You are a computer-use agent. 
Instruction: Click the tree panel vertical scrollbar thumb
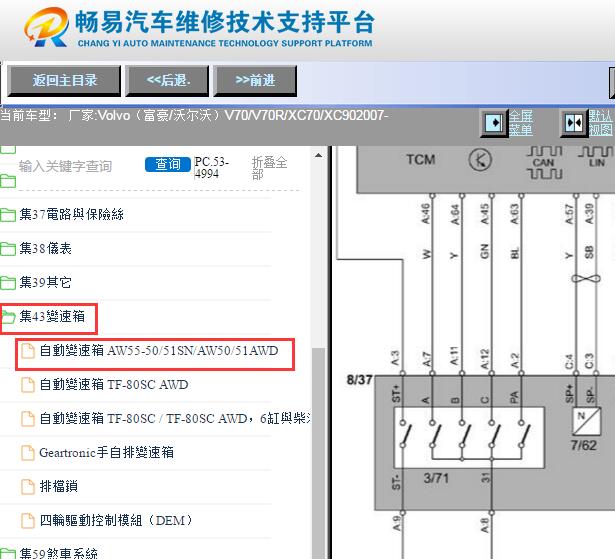tap(318, 453)
